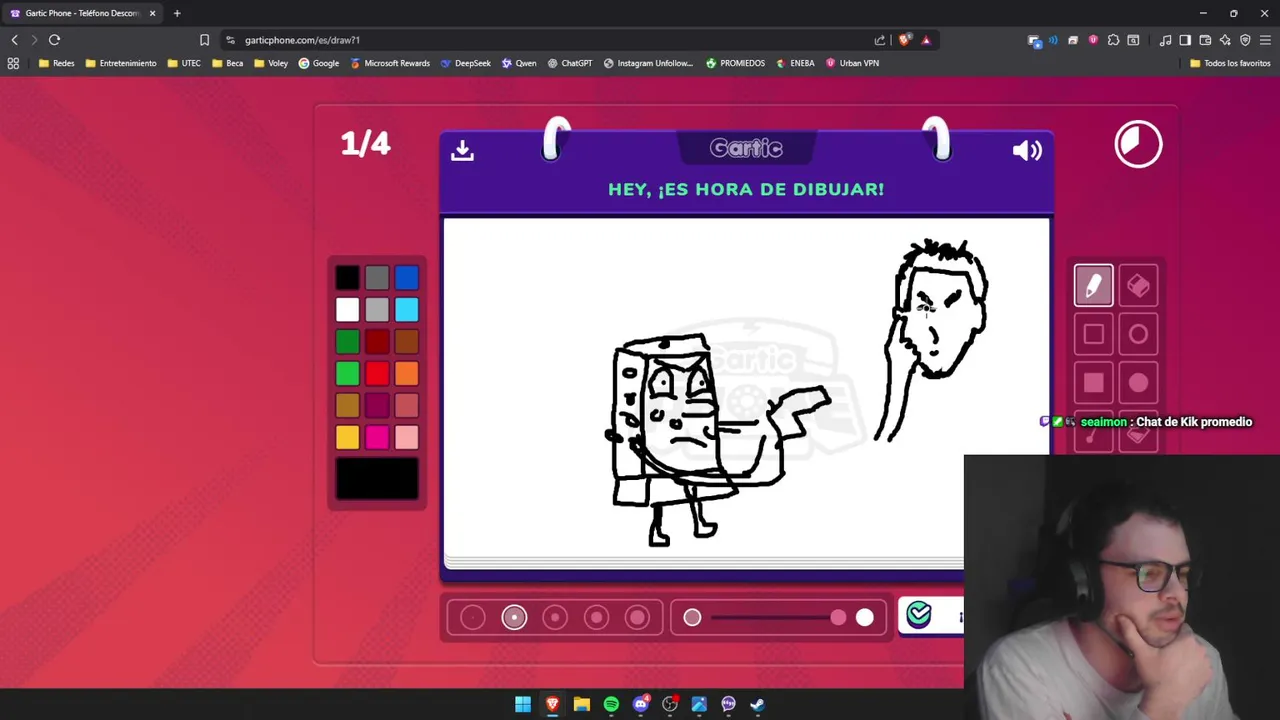
Task: Open the Google bookmark
Action: point(319,63)
